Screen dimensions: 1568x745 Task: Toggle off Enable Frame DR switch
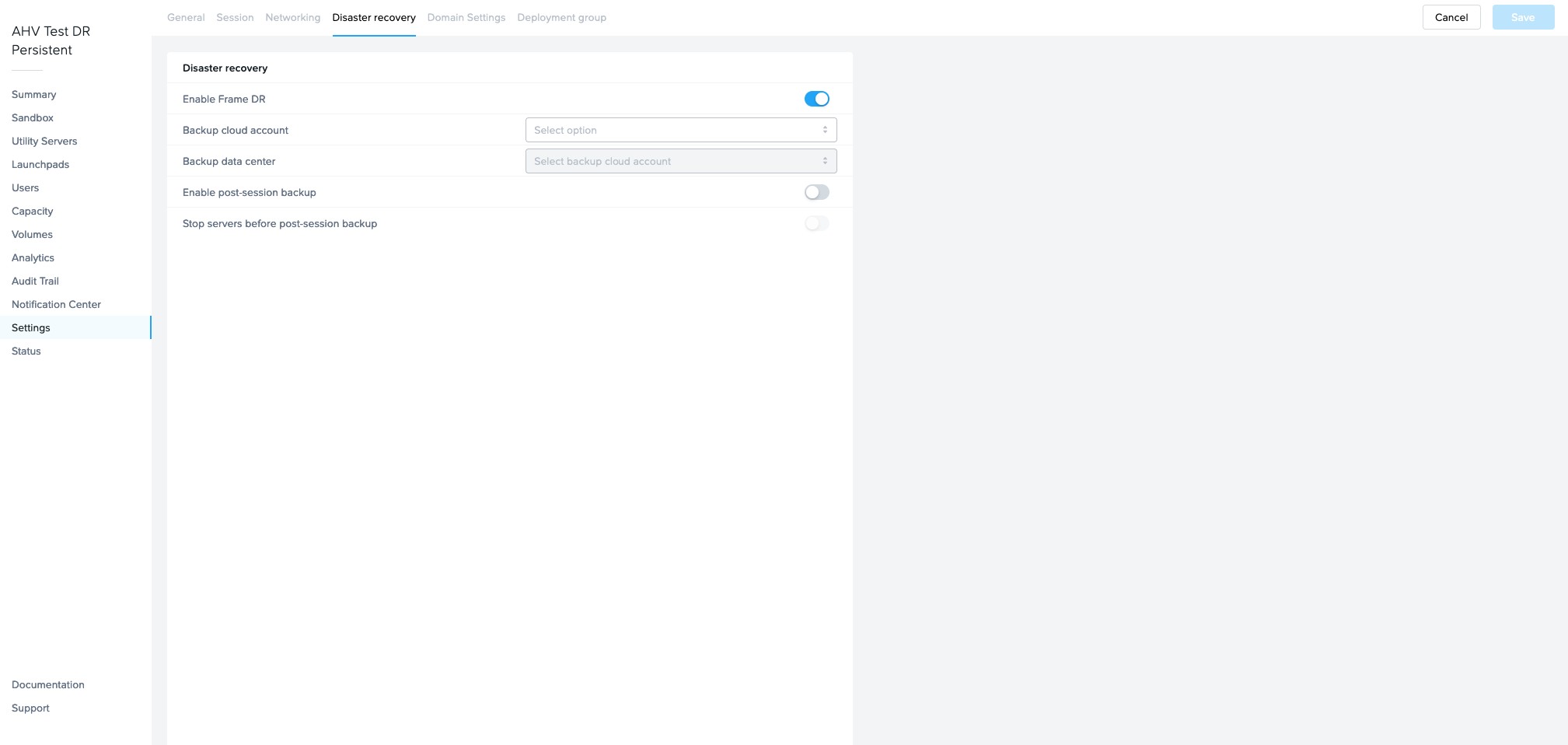(816, 99)
